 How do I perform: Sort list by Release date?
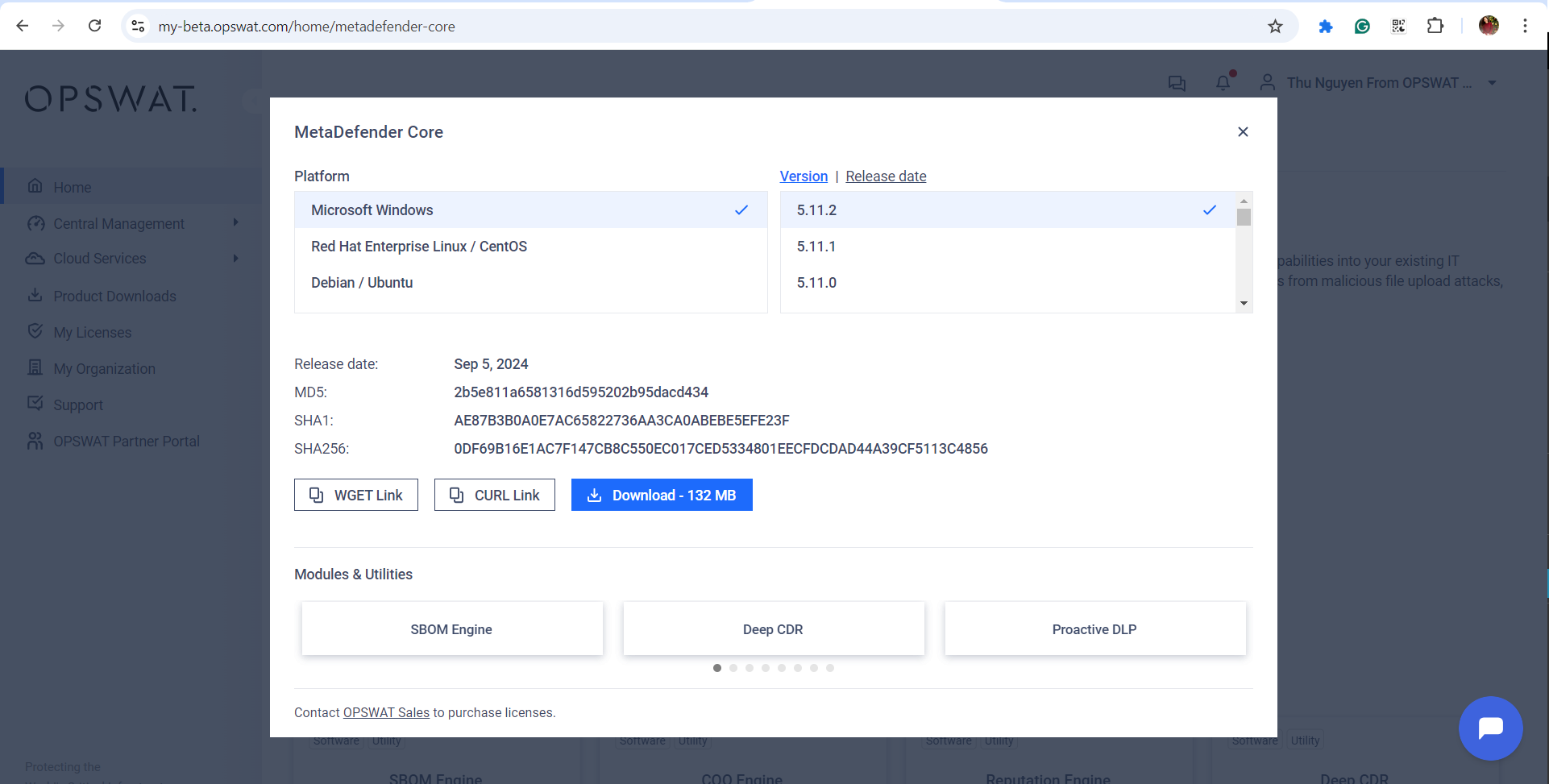click(x=886, y=176)
